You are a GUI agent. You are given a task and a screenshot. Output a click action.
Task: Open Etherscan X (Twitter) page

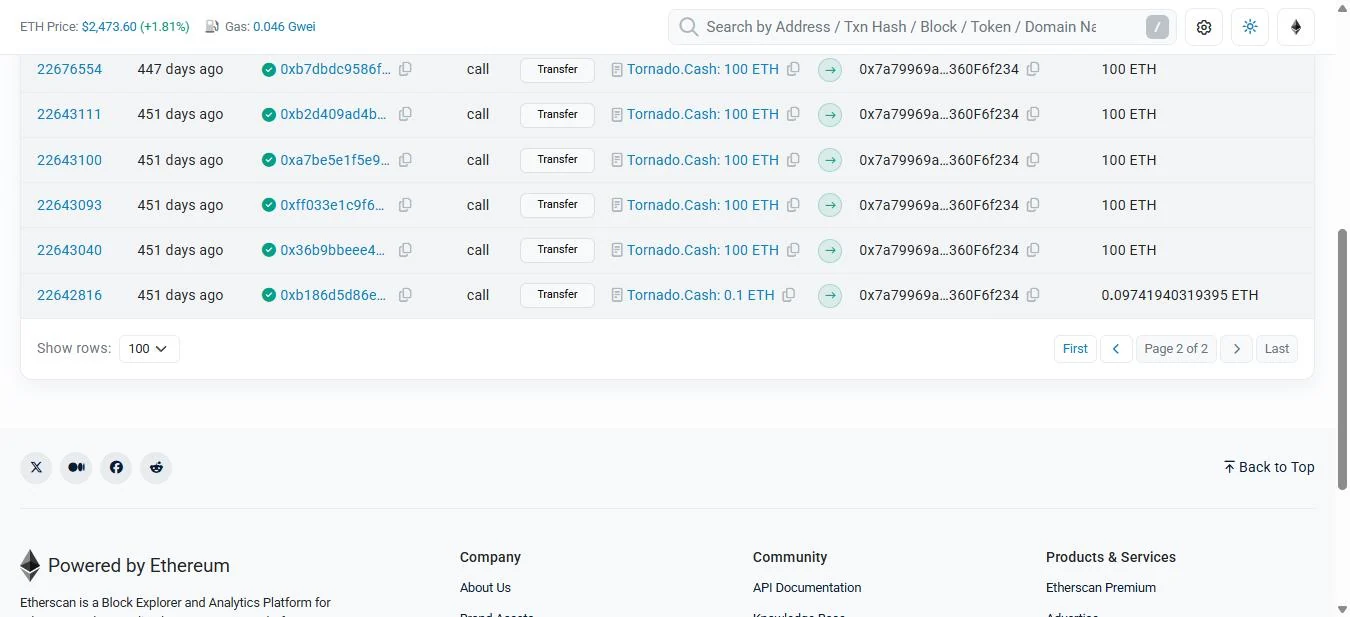point(36,467)
